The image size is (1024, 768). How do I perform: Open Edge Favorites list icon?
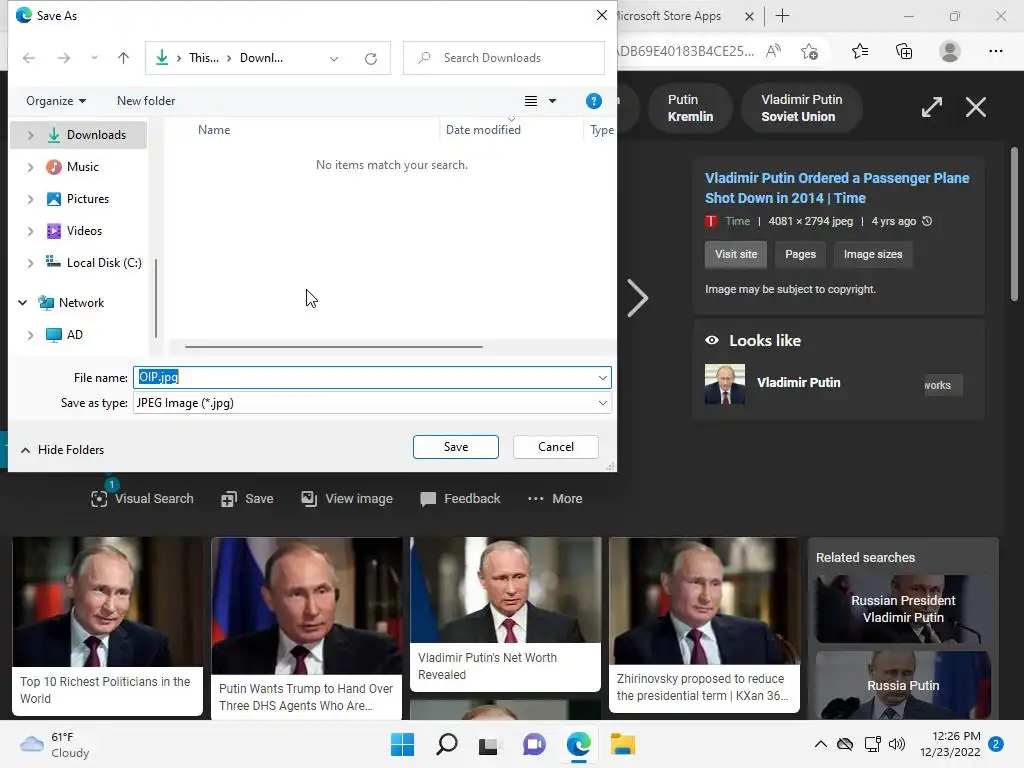860,51
